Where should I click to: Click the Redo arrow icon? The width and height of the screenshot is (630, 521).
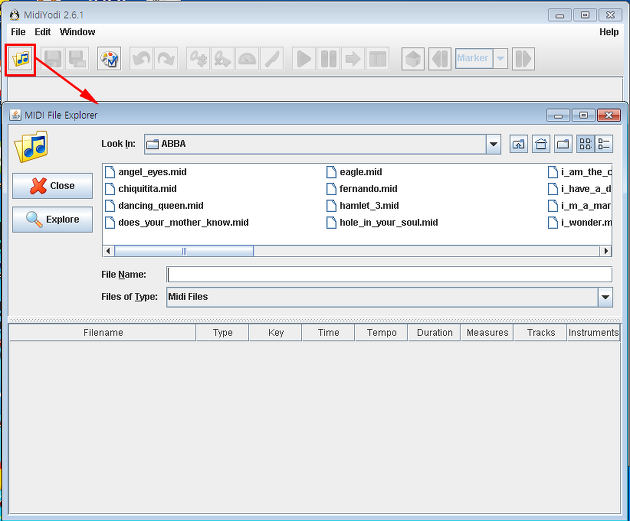166,59
